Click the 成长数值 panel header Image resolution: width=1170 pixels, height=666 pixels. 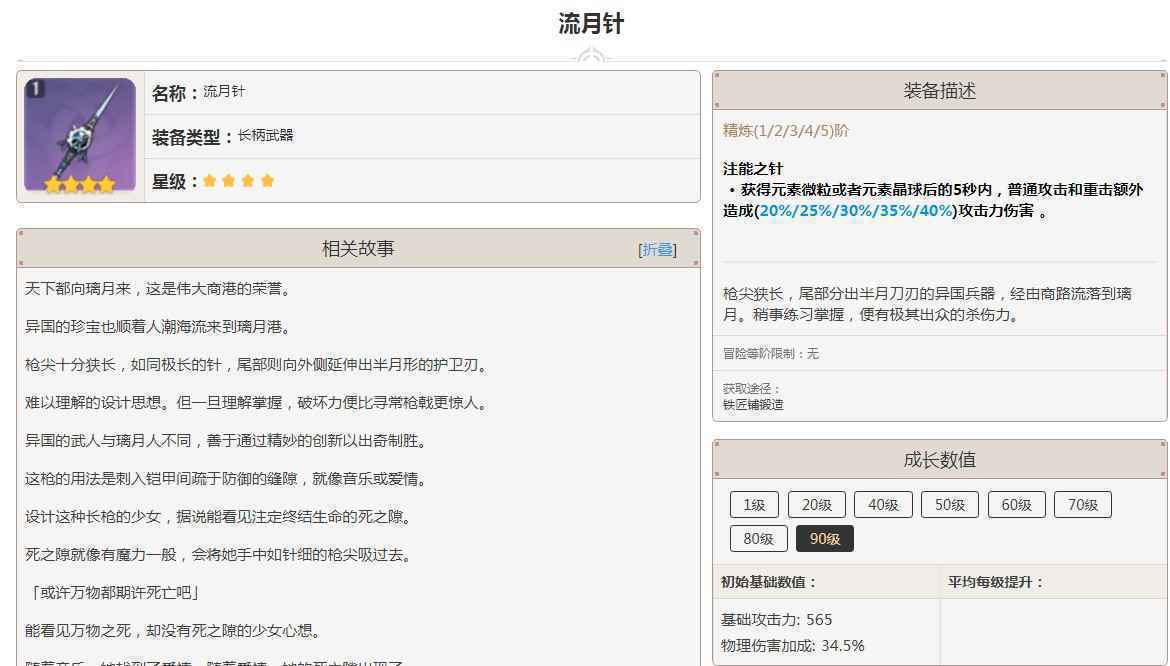939,459
